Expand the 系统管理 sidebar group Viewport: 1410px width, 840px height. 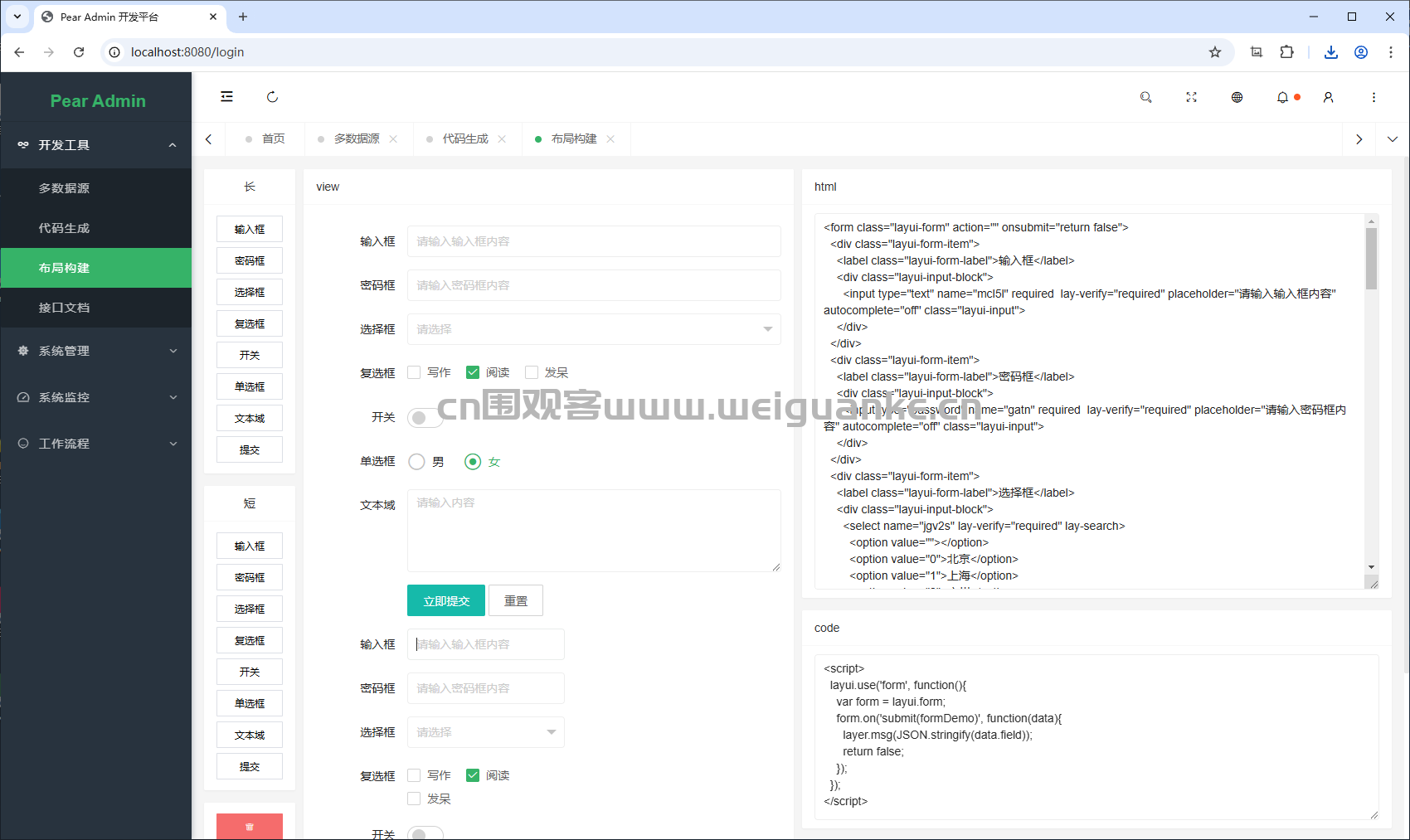[x=96, y=351]
